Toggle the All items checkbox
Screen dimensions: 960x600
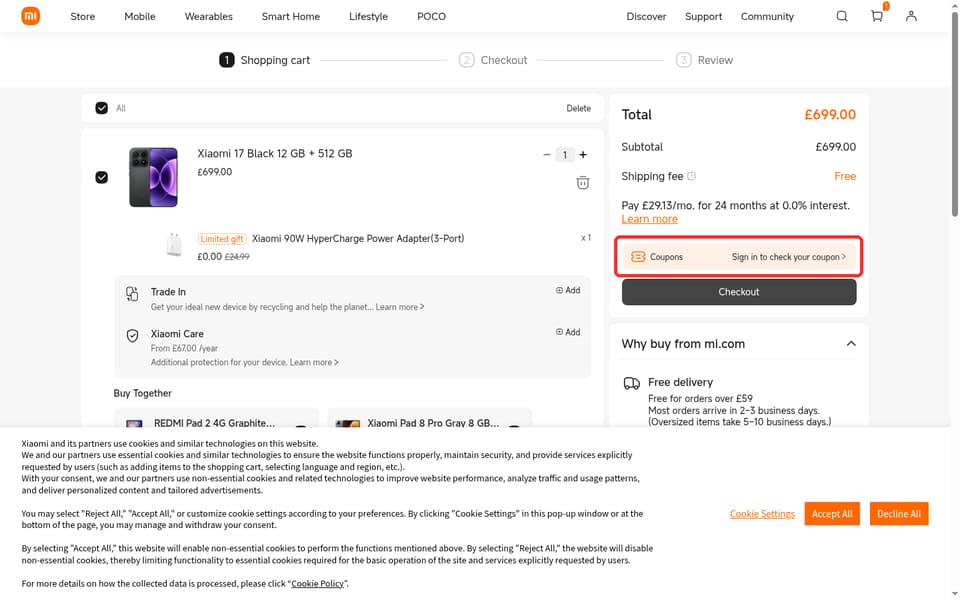(x=102, y=108)
